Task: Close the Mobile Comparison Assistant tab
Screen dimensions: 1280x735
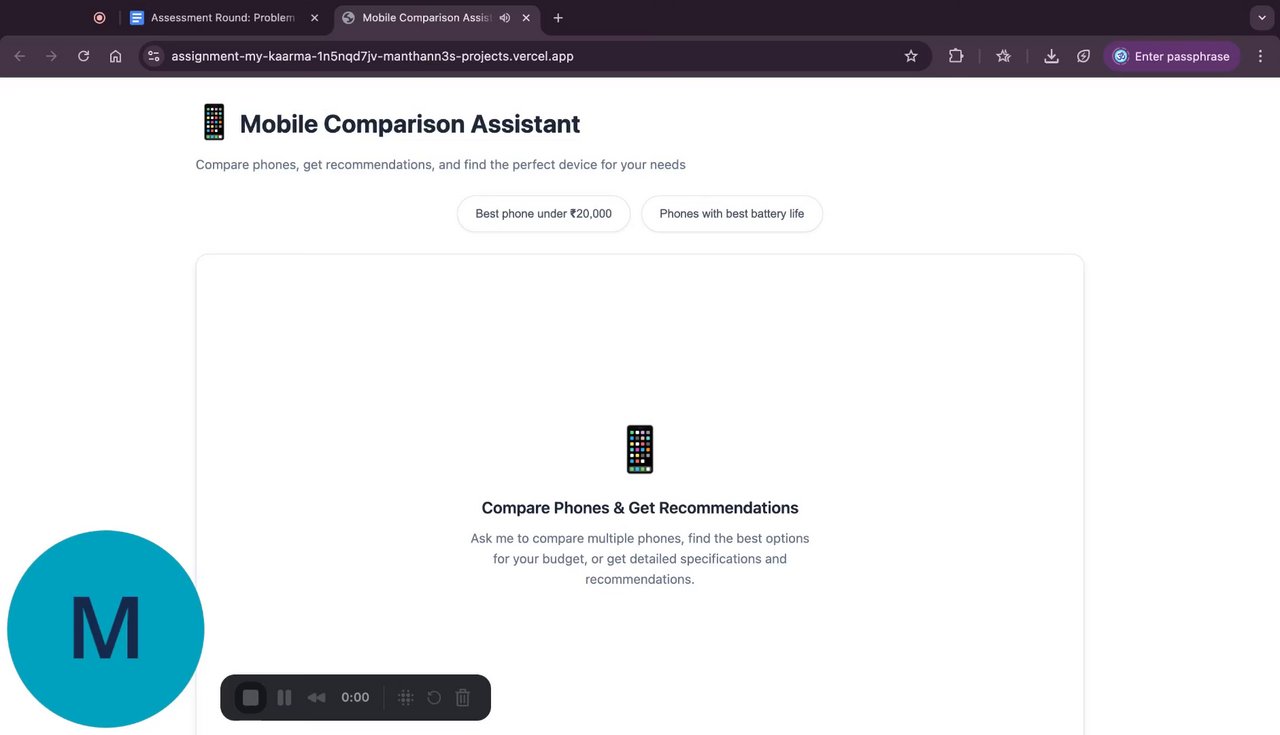Action: pos(526,18)
